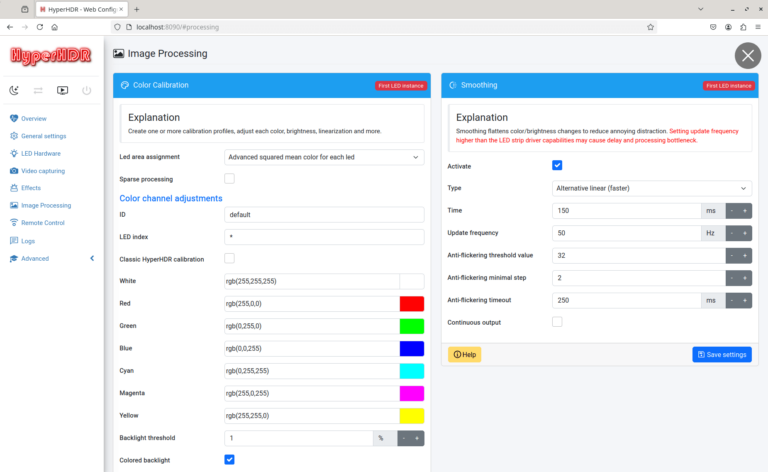Image resolution: width=768 pixels, height=472 pixels.
Task: Click the Red color swatch
Action: tap(412, 303)
